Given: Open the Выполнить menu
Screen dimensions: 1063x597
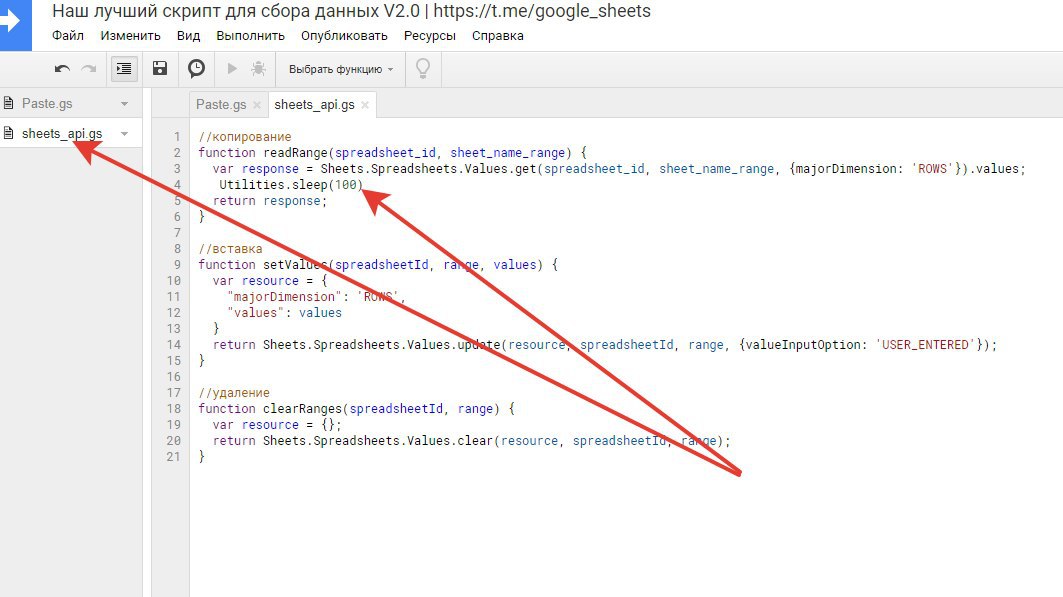Looking at the screenshot, I should click(x=250, y=35).
